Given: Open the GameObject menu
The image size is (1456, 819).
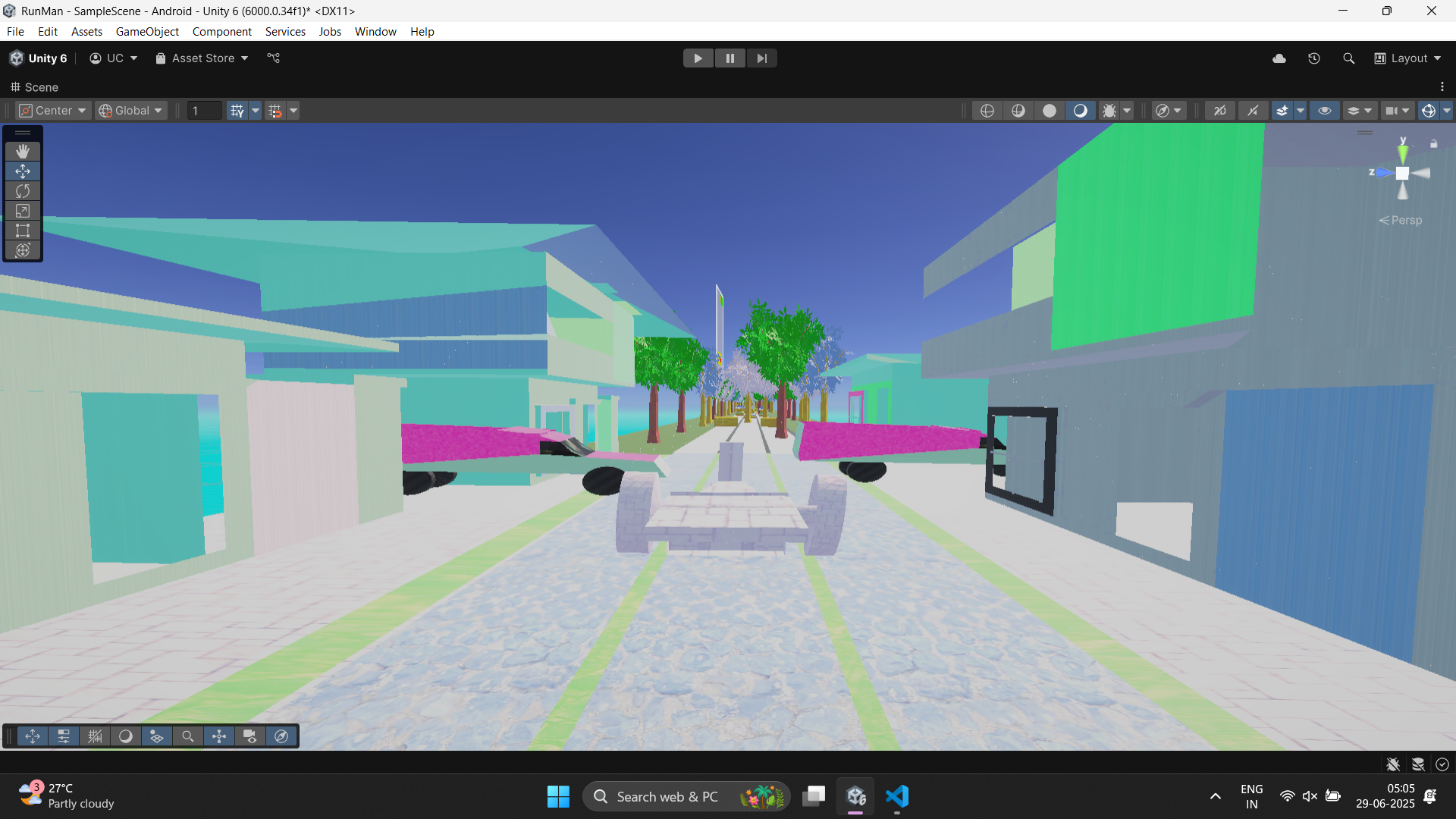Looking at the screenshot, I should [x=147, y=32].
